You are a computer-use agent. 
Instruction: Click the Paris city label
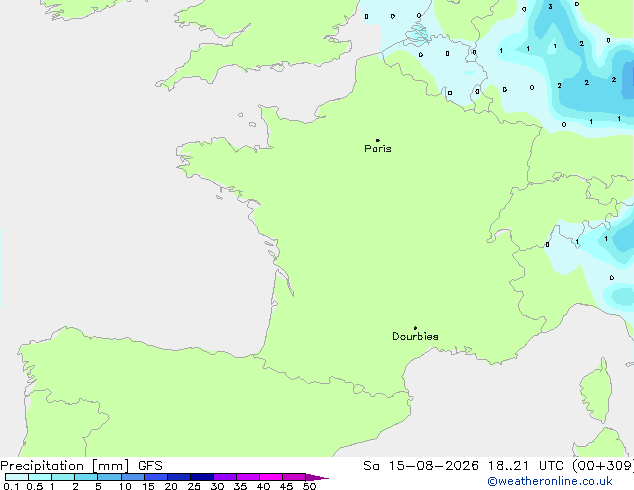coord(378,149)
